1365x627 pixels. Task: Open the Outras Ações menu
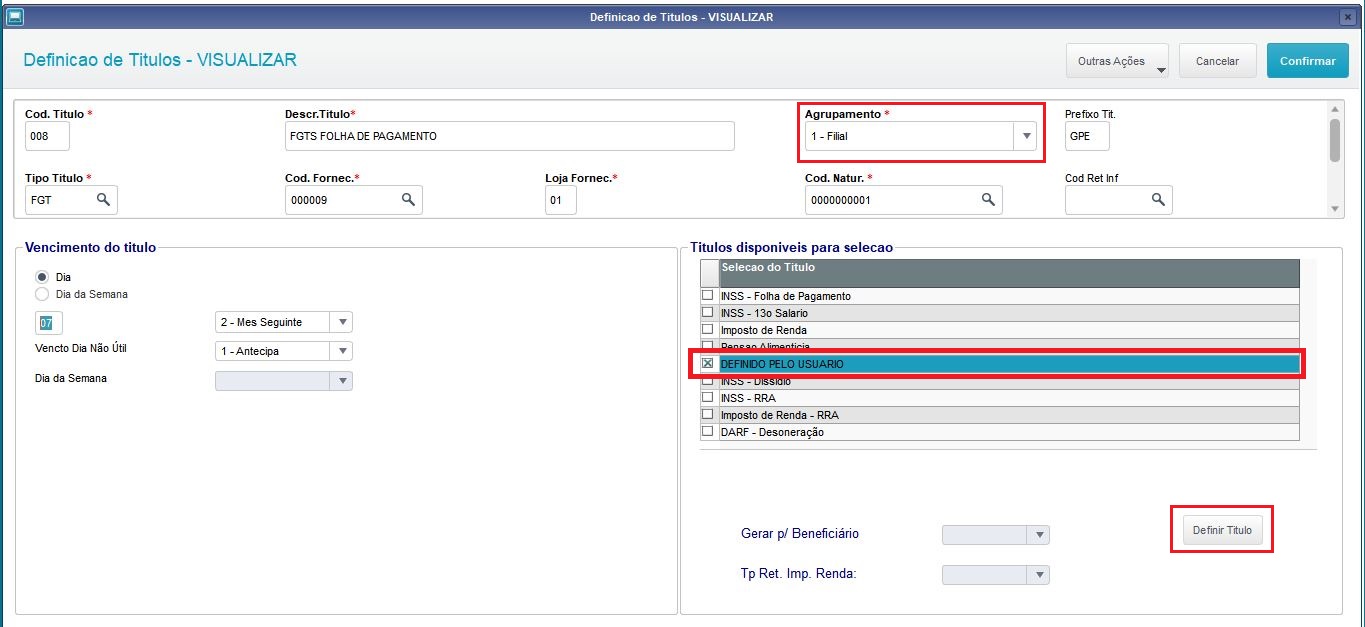[1118, 61]
